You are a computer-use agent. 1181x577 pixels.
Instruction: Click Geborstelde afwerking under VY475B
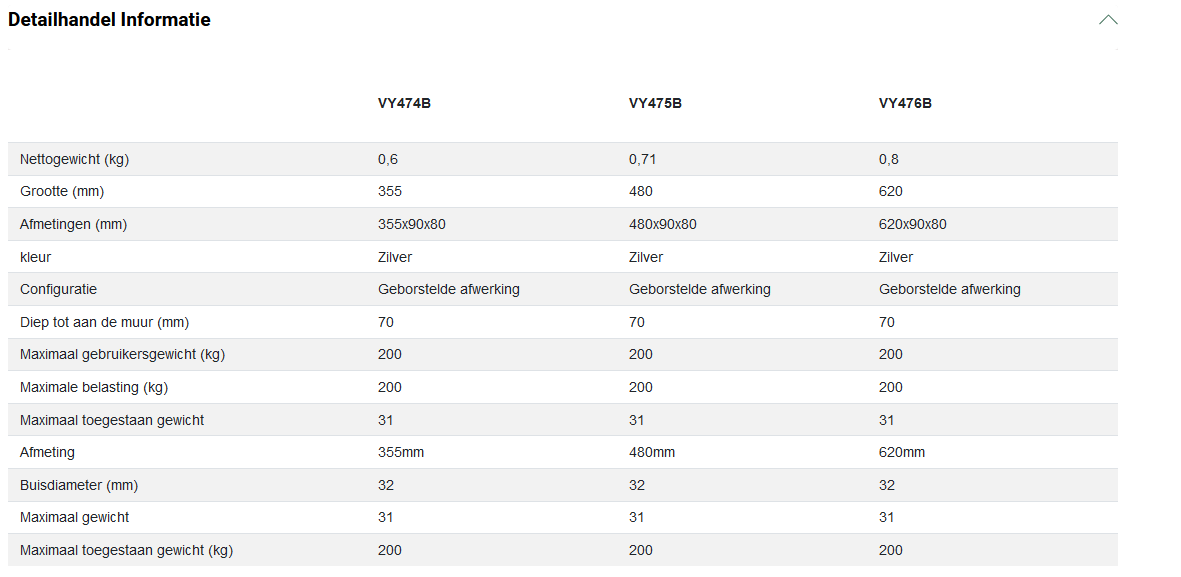[699, 289]
